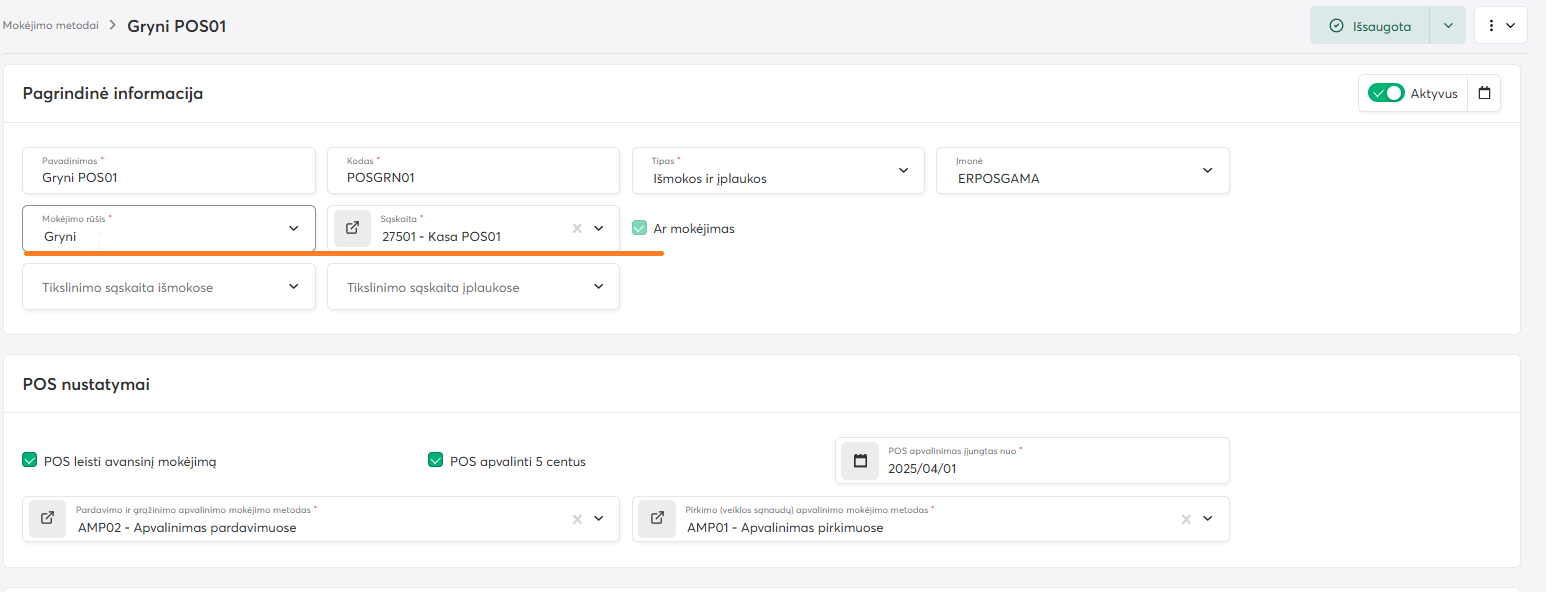Uncheck POS leisti avansinį mokėjimą checkbox
The image size is (1546, 592).
pyautogui.click(x=30, y=461)
